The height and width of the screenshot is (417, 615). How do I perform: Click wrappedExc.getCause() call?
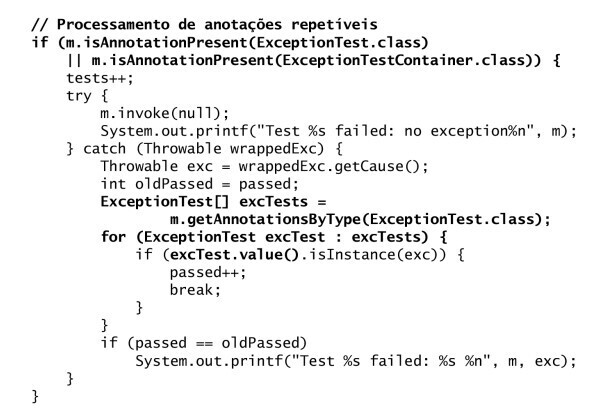329,166
